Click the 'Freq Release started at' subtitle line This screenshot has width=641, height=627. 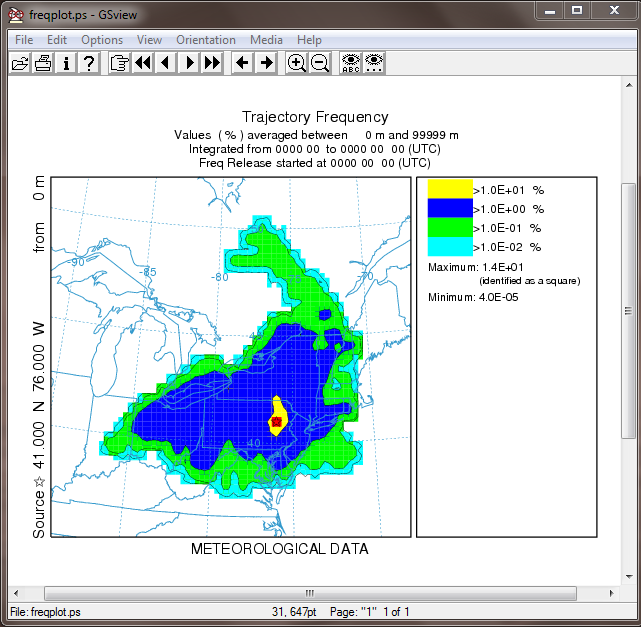[x=315, y=163]
